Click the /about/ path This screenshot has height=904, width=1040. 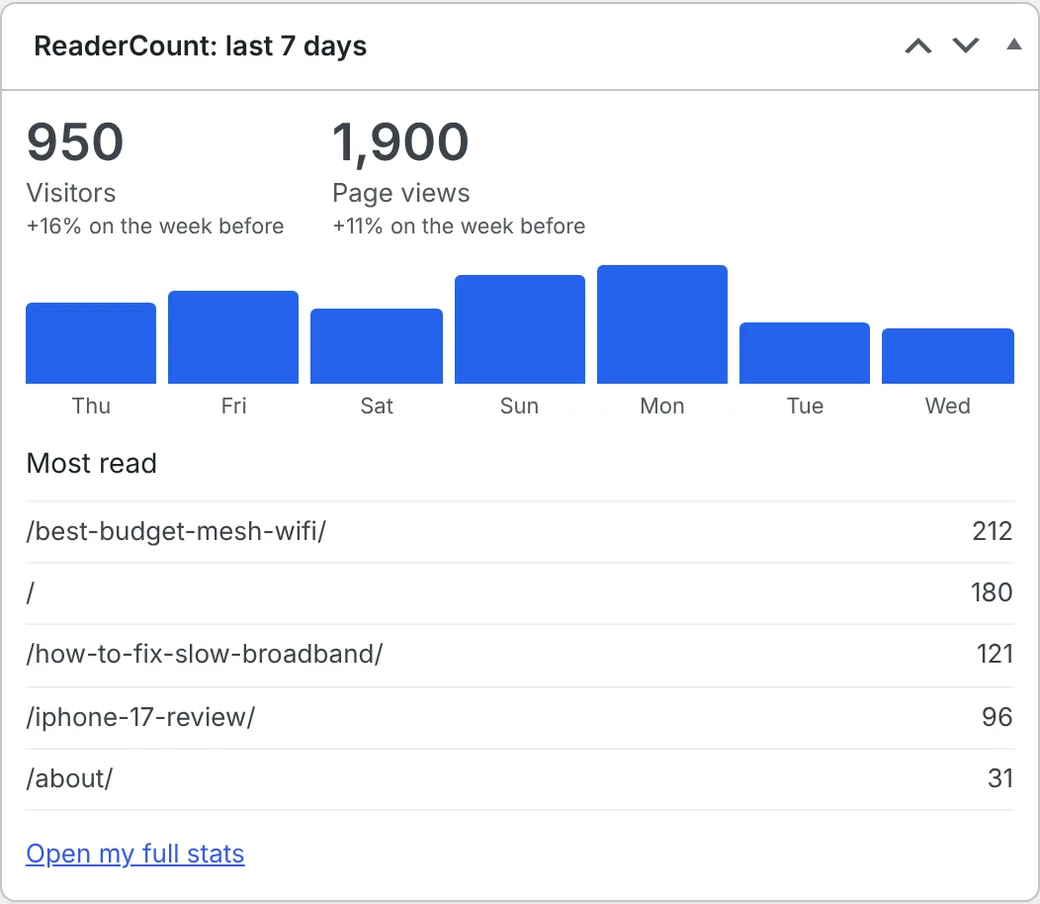[x=70, y=779]
